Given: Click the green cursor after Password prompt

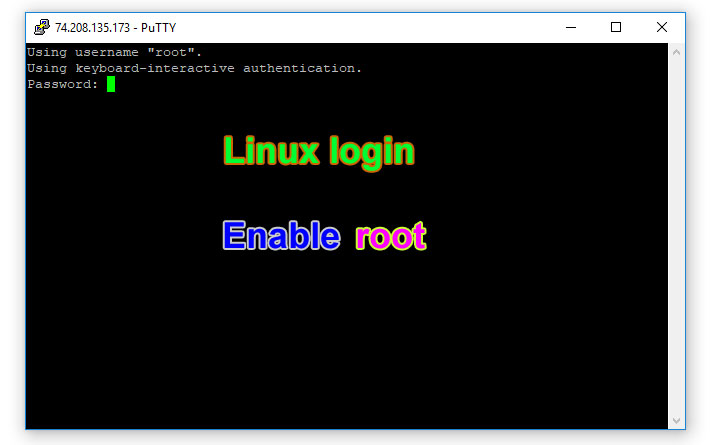Looking at the screenshot, I should [111, 84].
